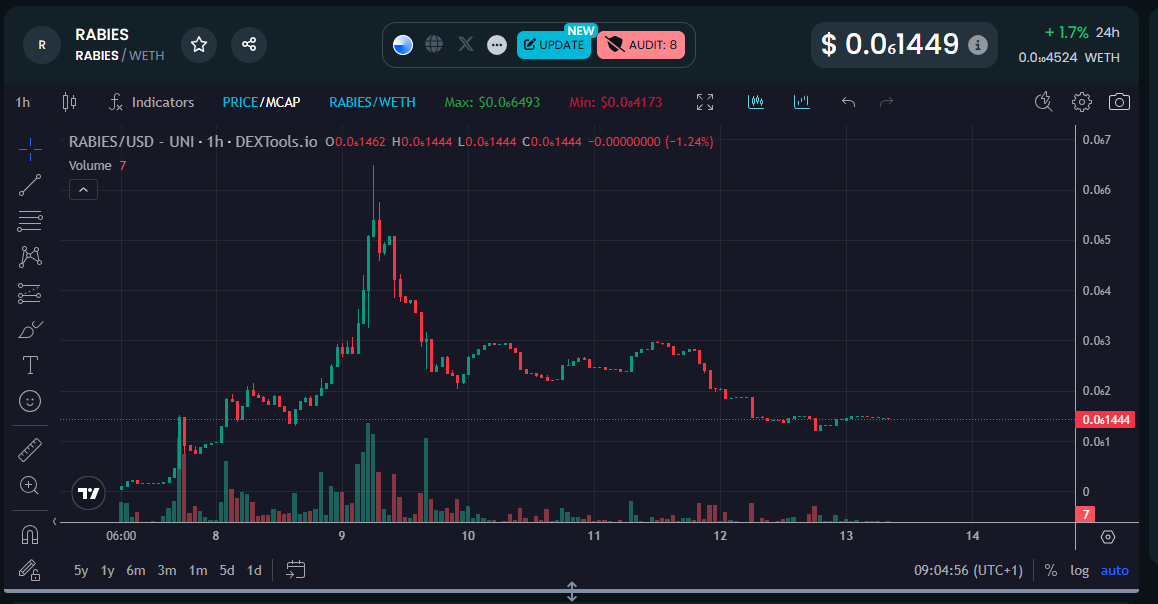The height and width of the screenshot is (604, 1158).
Task: Select the Fibonacci retracement tool
Action: pos(30,221)
